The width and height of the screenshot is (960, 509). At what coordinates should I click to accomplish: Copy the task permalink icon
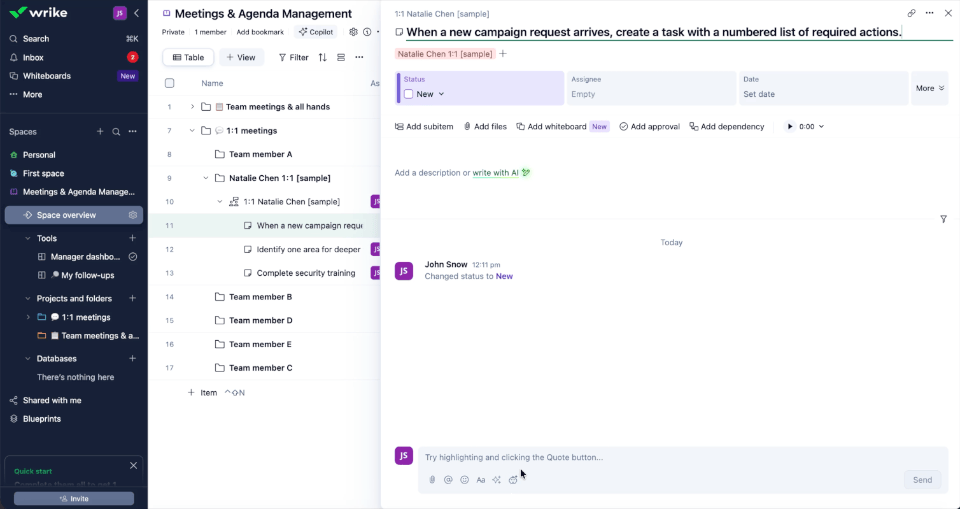(x=912, y=13)
